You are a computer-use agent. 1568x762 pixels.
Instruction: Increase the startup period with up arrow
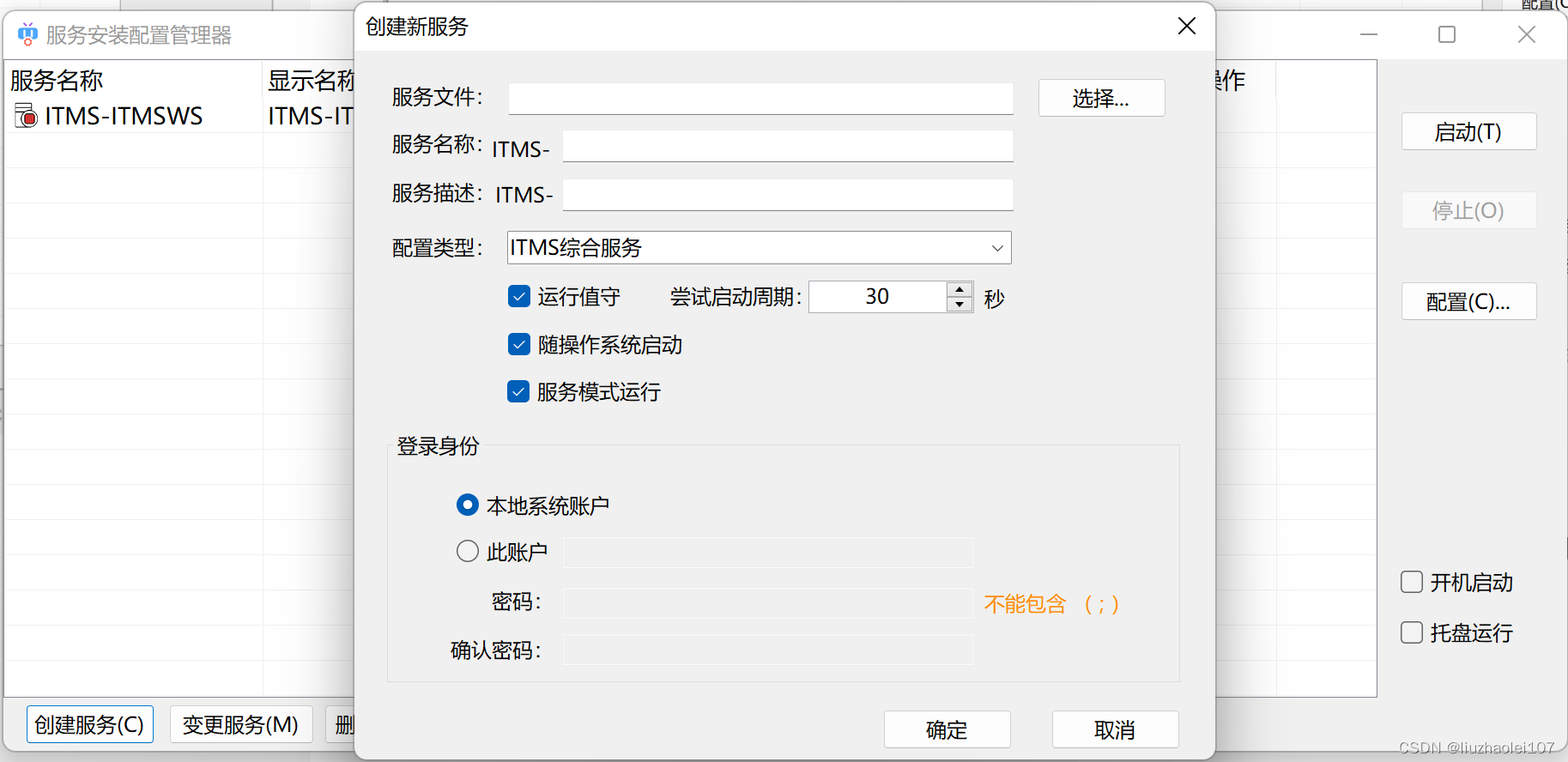click(960, 289)
